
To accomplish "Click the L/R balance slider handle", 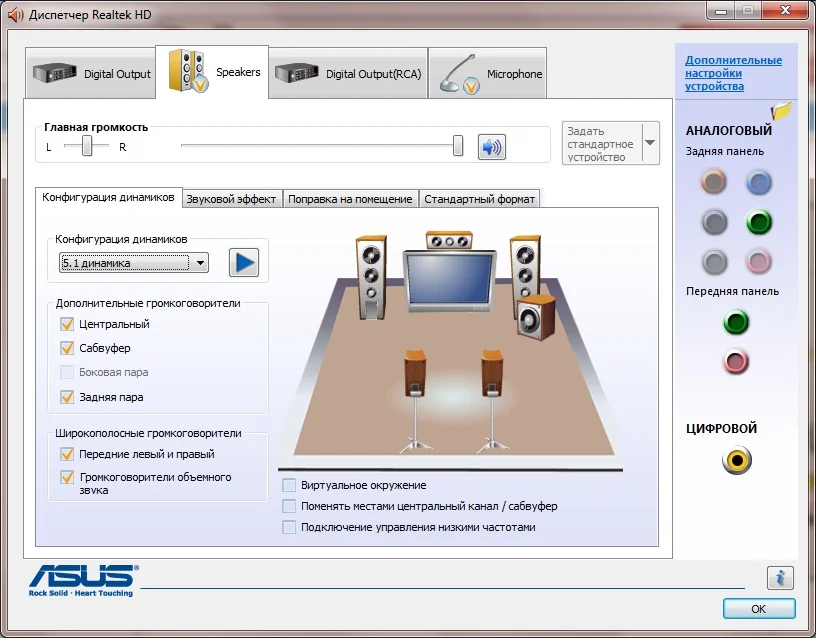I will pos(87,146).
